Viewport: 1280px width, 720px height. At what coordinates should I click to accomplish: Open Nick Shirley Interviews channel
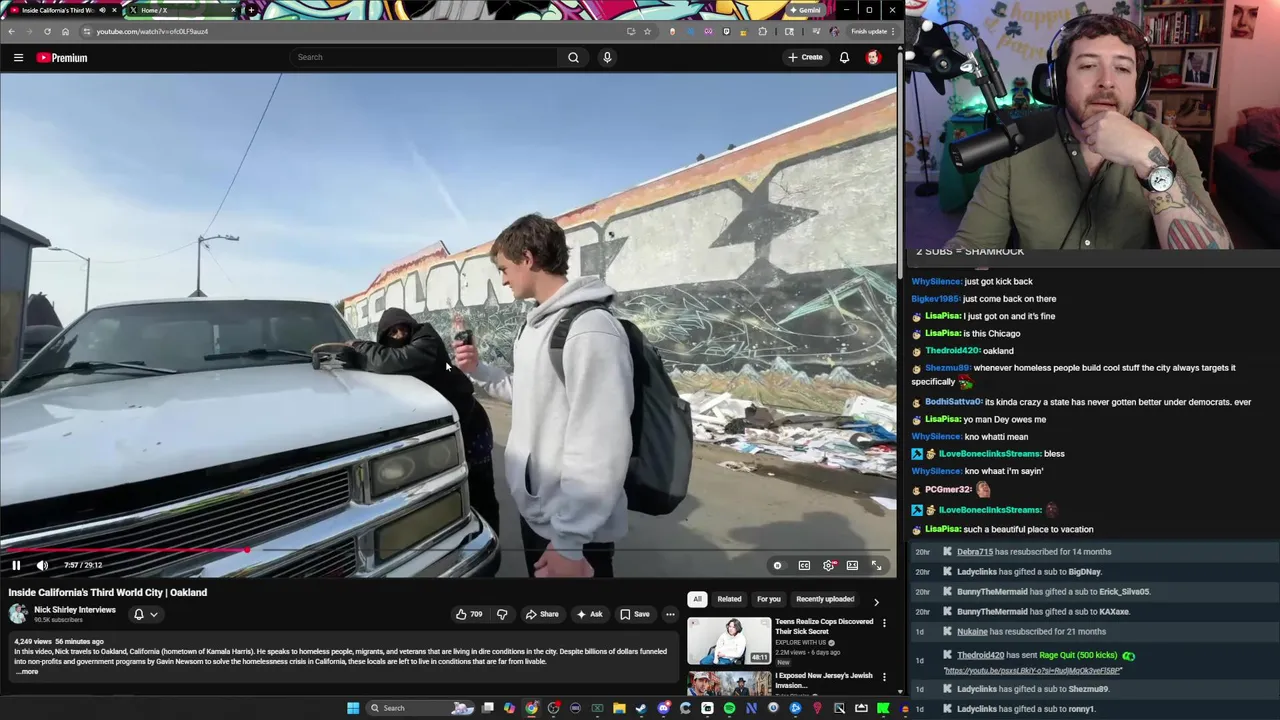[x=75, y=610]
